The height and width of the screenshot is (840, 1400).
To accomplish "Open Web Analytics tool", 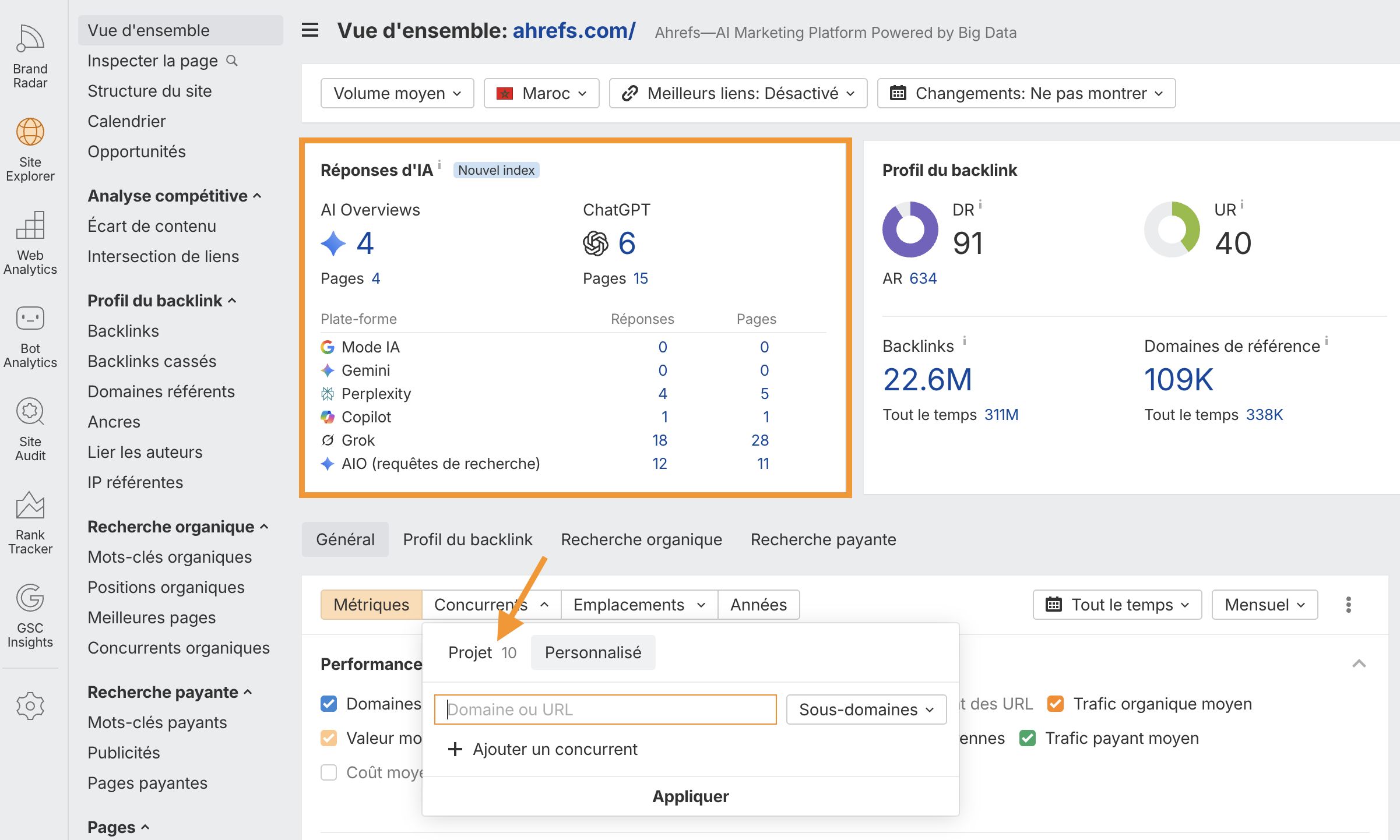I will pyautogui.click(x=30, y=243).
